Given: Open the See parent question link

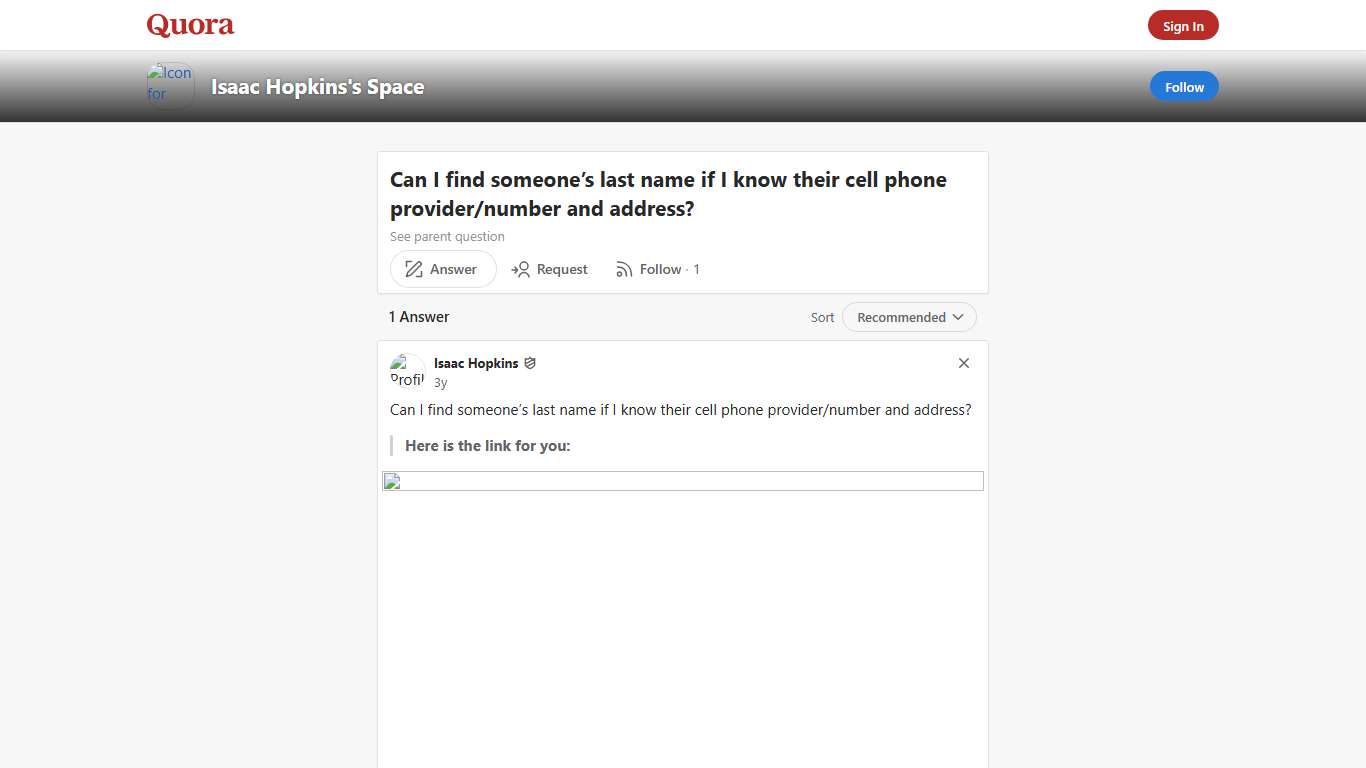Looking at the screenshot, I should pyautogui.click(x=447, y=236).
